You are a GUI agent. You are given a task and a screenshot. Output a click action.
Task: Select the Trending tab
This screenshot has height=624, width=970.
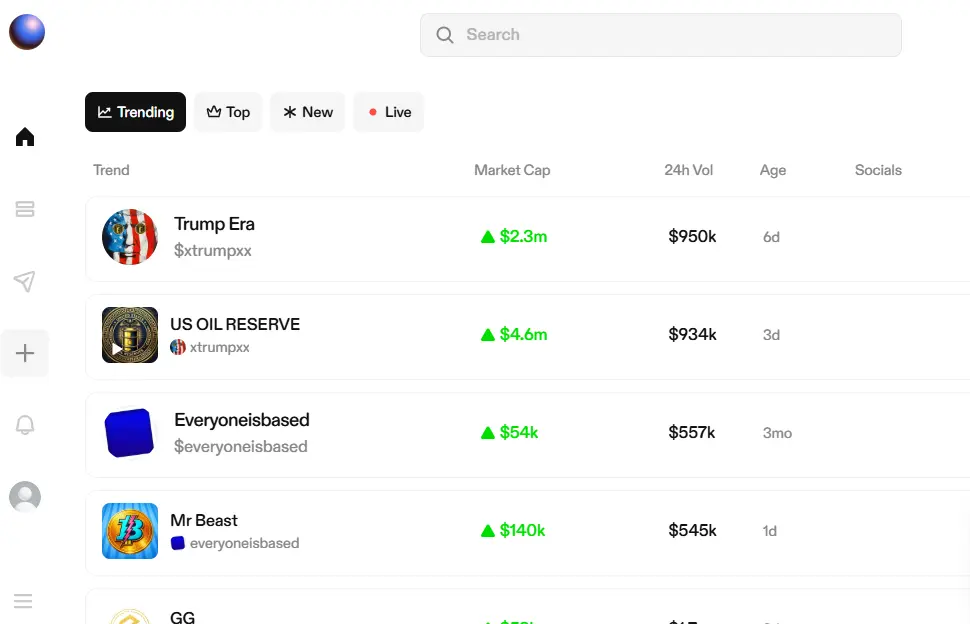(135, 112)
